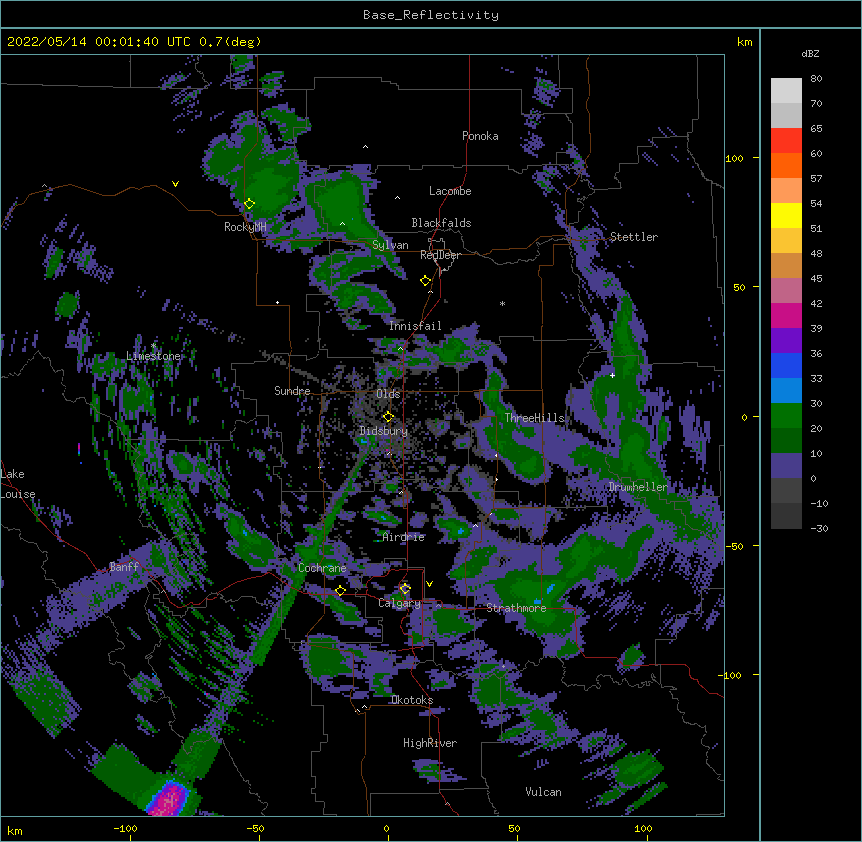Click the RedDeer city label
This screenshot has height=842, width=862.
pyautogui.click(x=440, y=255)
